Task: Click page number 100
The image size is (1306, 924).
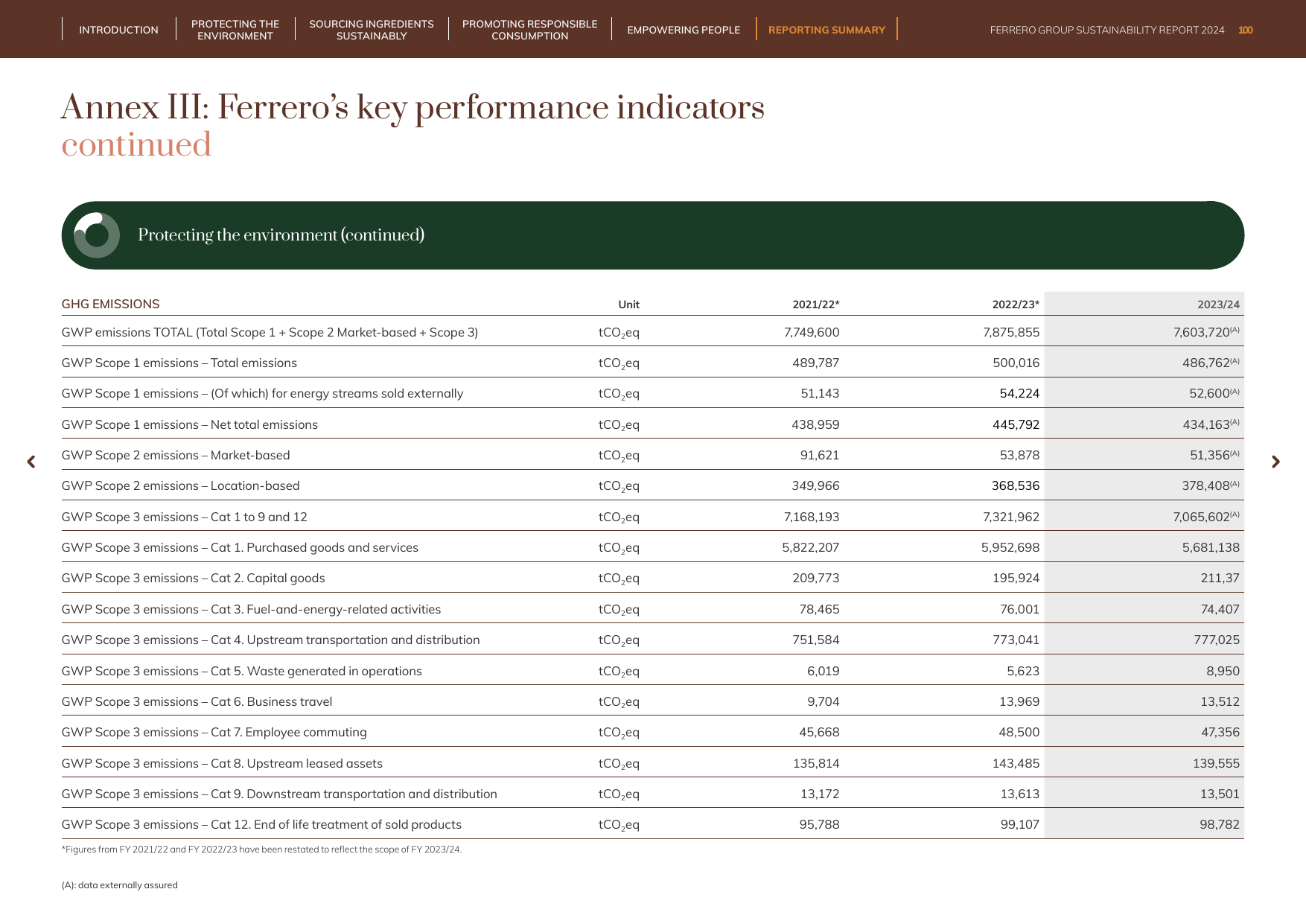Action: (x=1246, y=30)
